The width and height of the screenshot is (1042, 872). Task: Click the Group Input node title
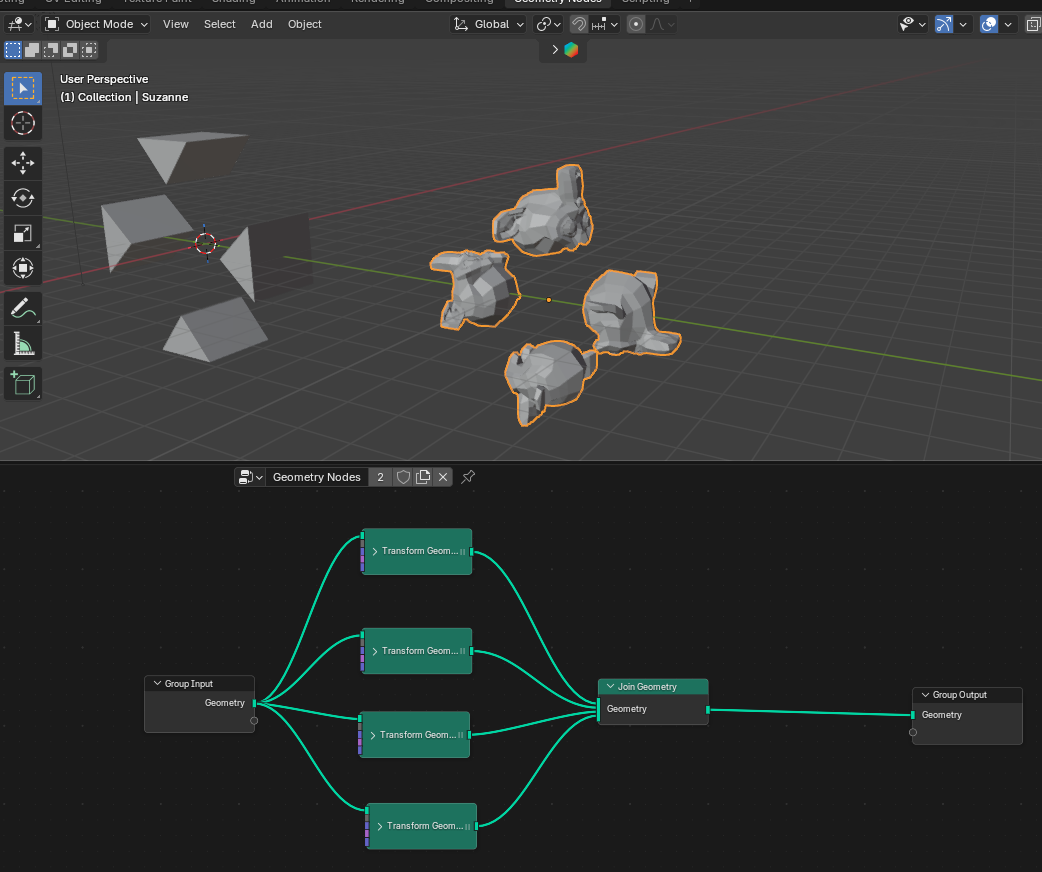[x=189, y=683]
